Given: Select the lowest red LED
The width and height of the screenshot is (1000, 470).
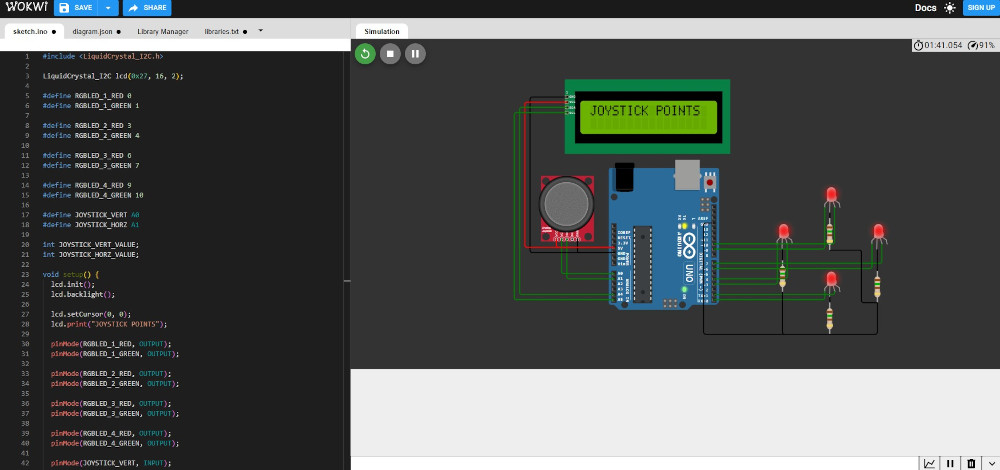Looking at the screenshot, I should click(x=831, y=283).
